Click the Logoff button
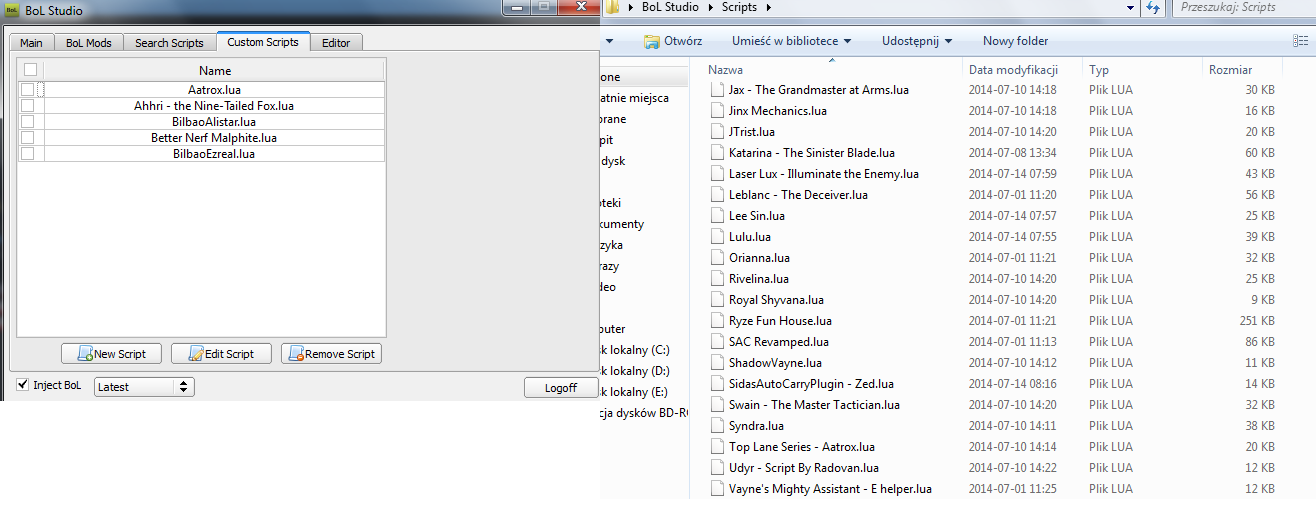This screenshot has width=1316, height=506. (x=560, y=387)
